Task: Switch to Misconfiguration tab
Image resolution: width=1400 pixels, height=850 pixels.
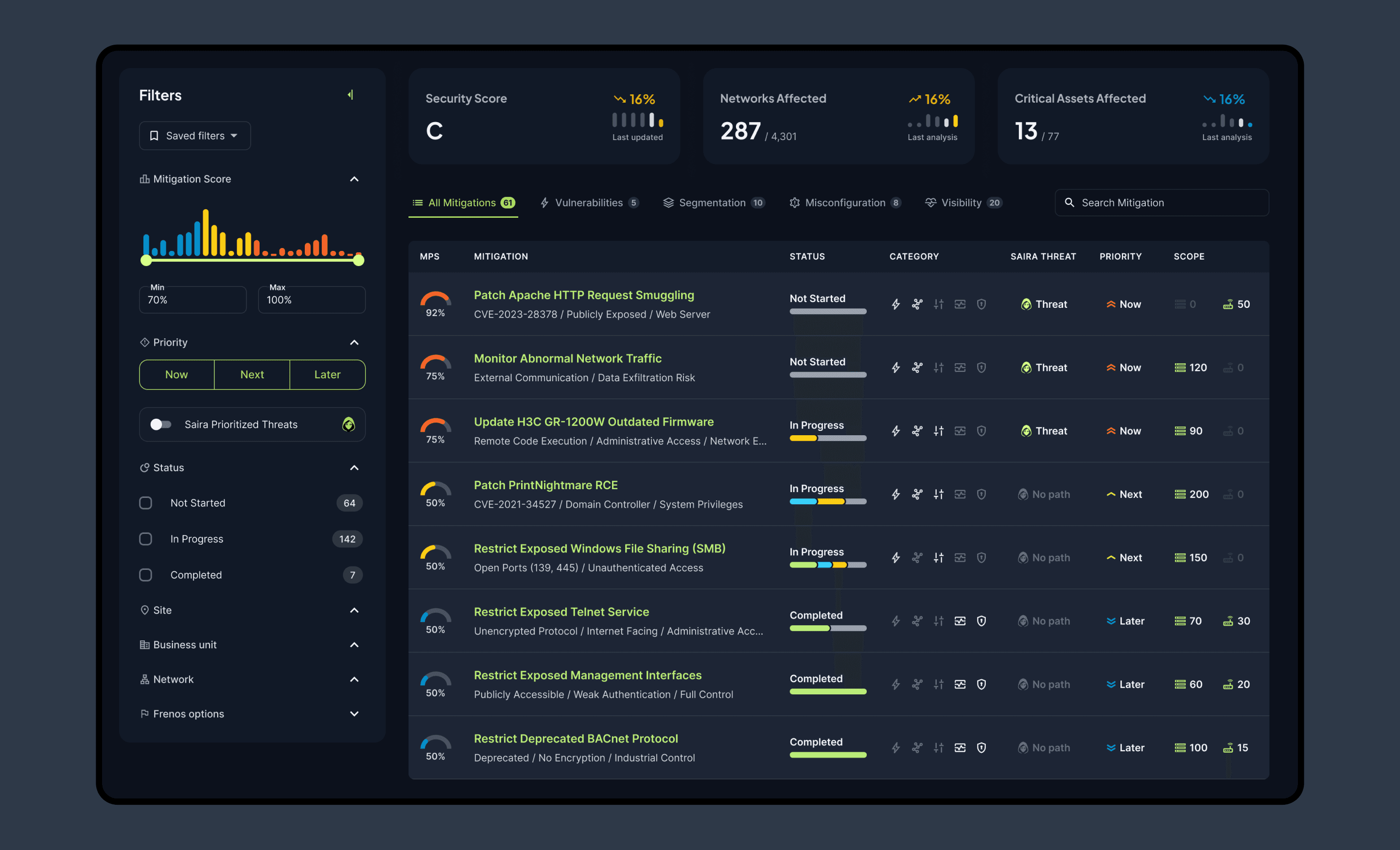Action: click(844, 203)
